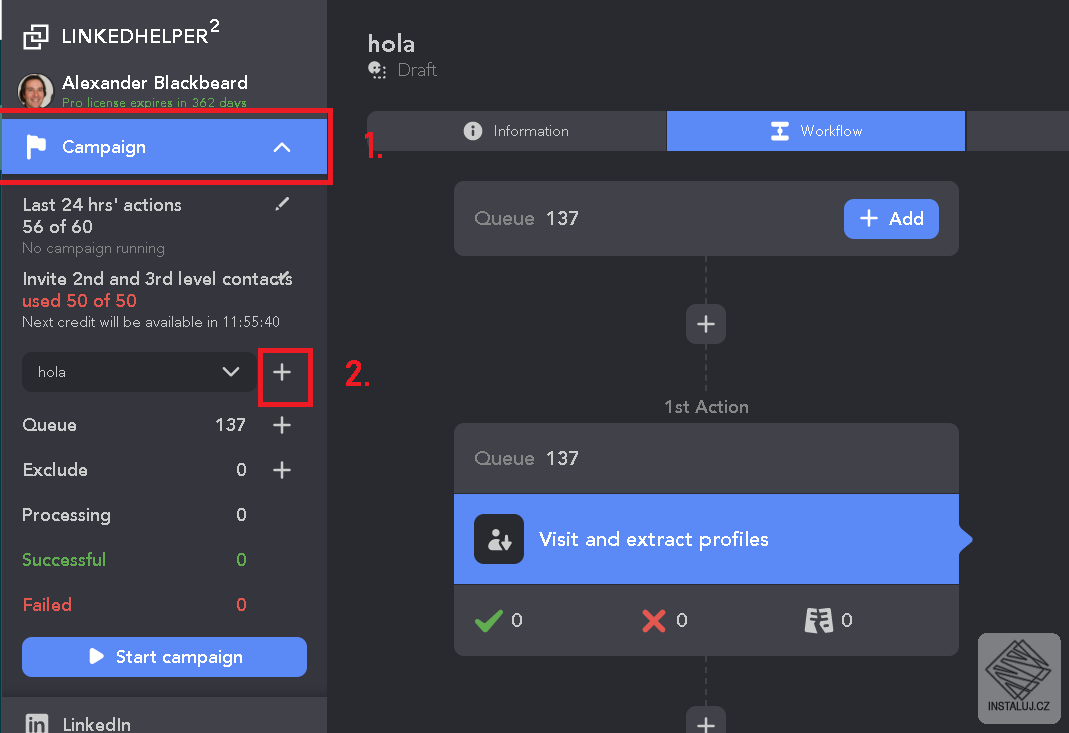1069x733 pixels.
Task: Click the Visit and extract profiles action icon
Action: click(498, 538)
